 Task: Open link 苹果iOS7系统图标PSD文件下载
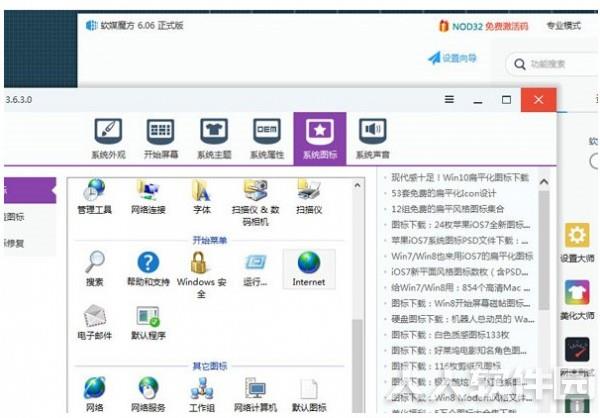460,240
